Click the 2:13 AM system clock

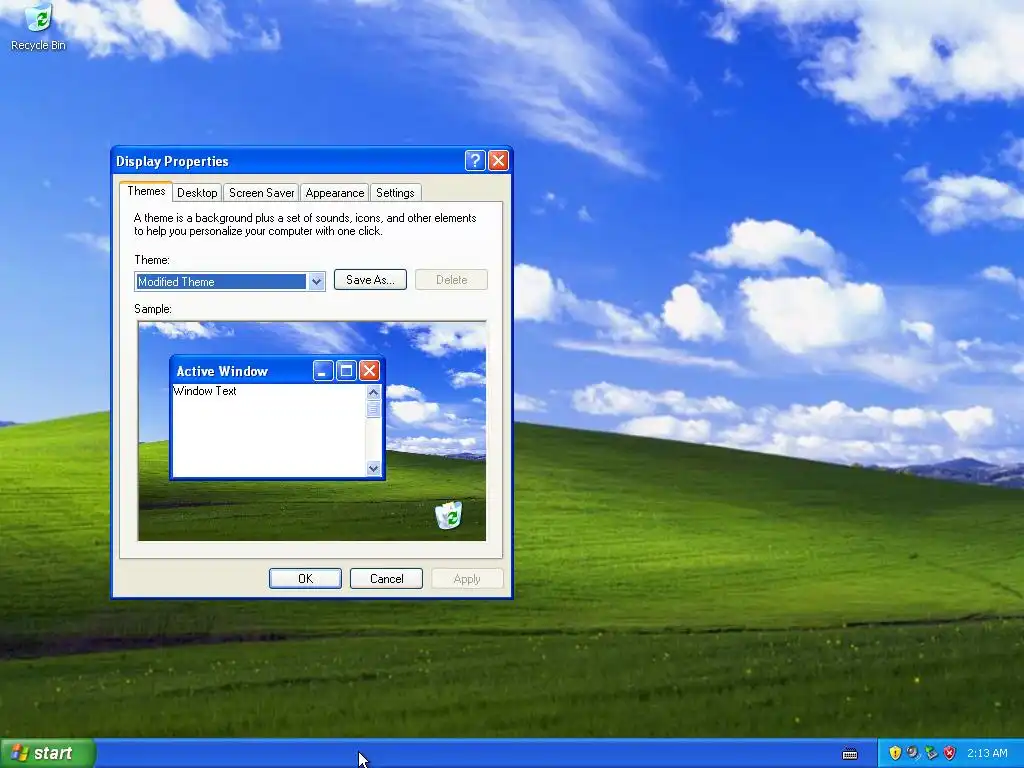coord(987,753)
